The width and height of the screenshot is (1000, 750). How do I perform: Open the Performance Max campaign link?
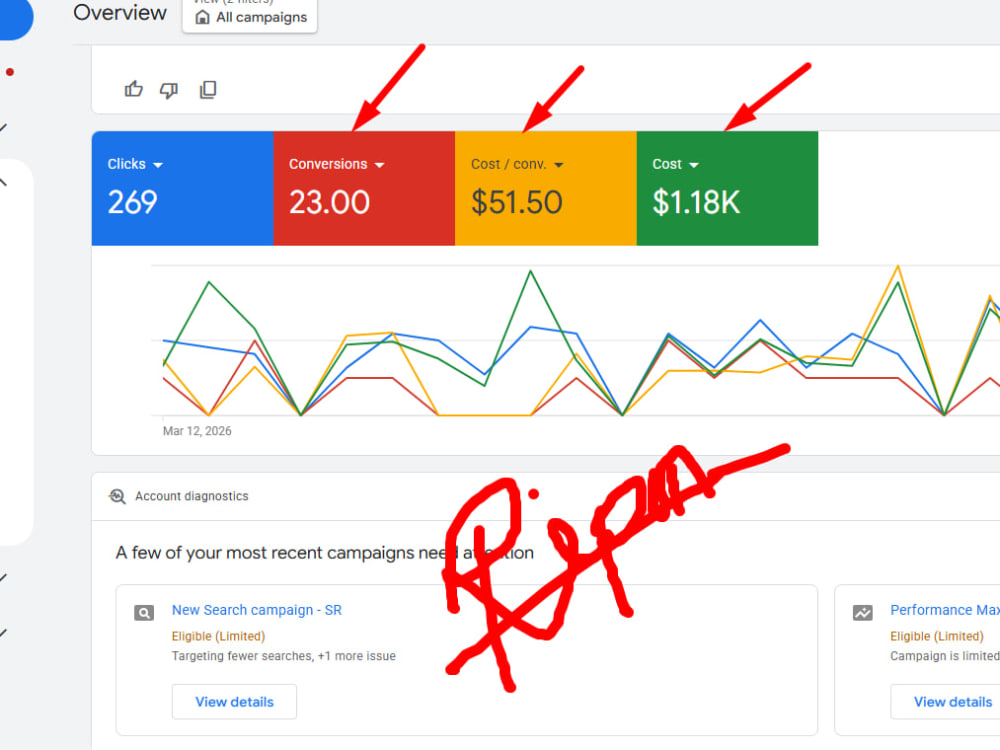[x=945, y=610]
